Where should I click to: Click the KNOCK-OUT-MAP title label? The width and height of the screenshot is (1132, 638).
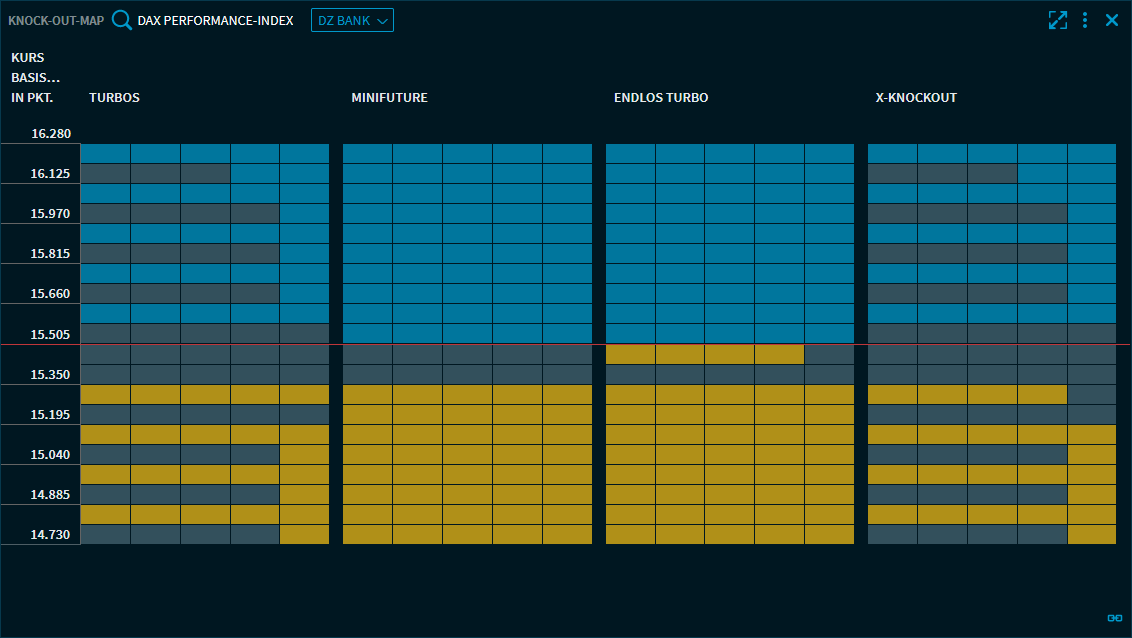point(56,20)
